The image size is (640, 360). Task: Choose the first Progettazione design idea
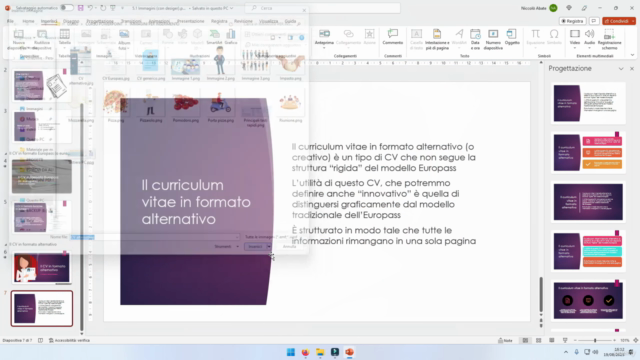(x=588, y=103)
